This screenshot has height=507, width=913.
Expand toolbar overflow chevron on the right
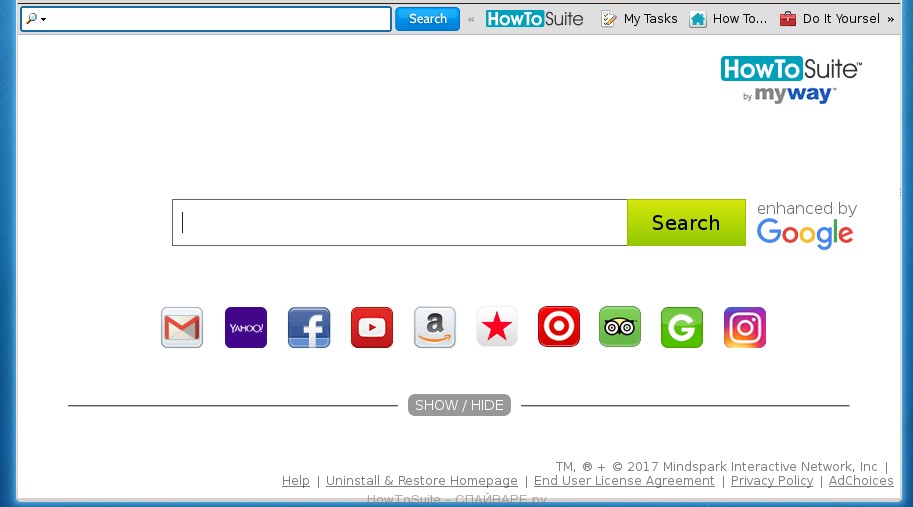(x=890, y=19)
